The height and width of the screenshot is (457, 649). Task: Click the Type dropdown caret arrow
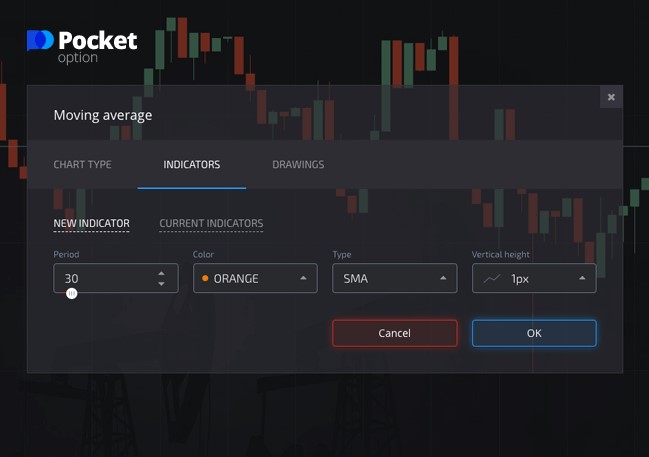pos(442,278)
